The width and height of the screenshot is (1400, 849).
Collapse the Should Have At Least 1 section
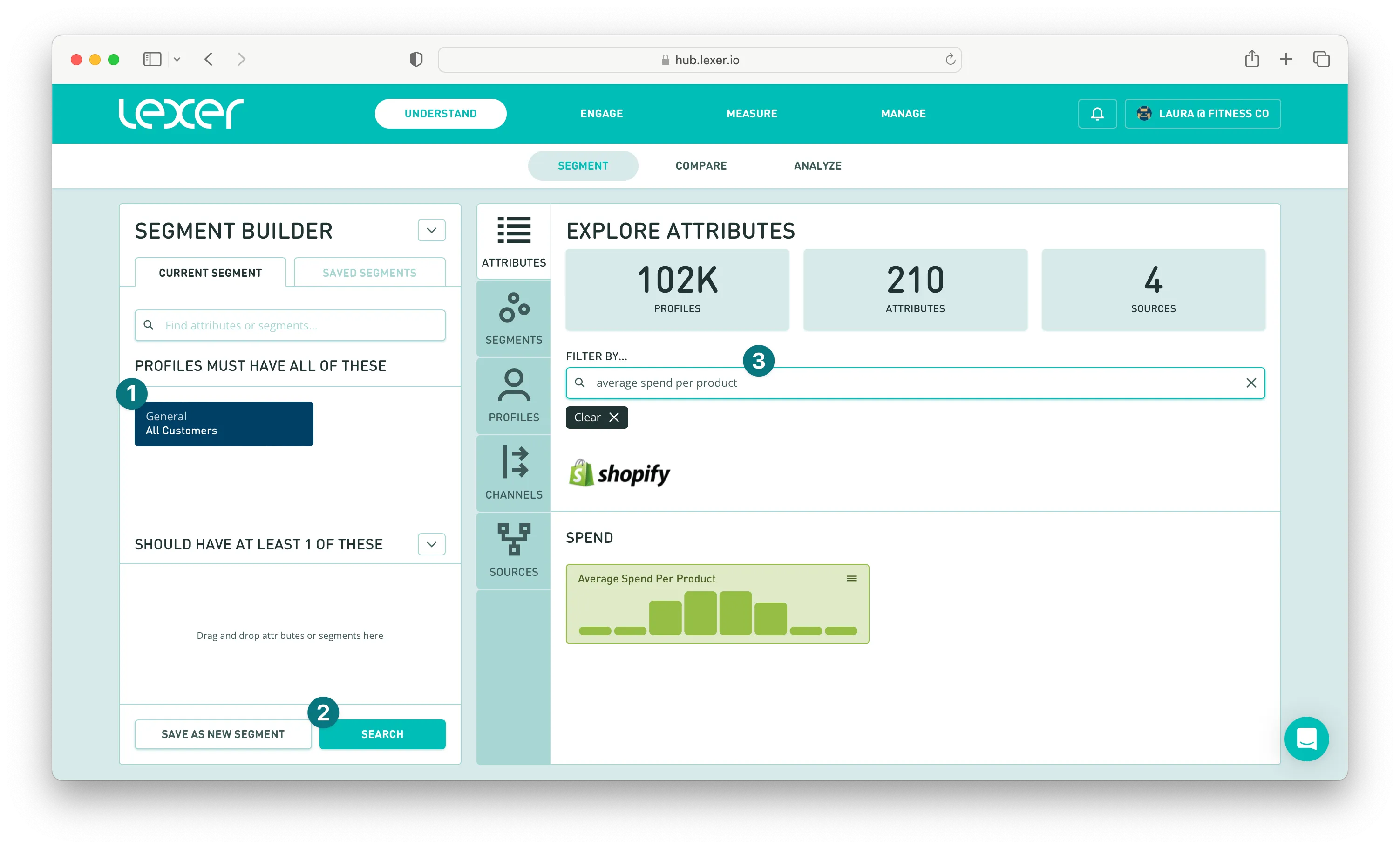point(431,544)
